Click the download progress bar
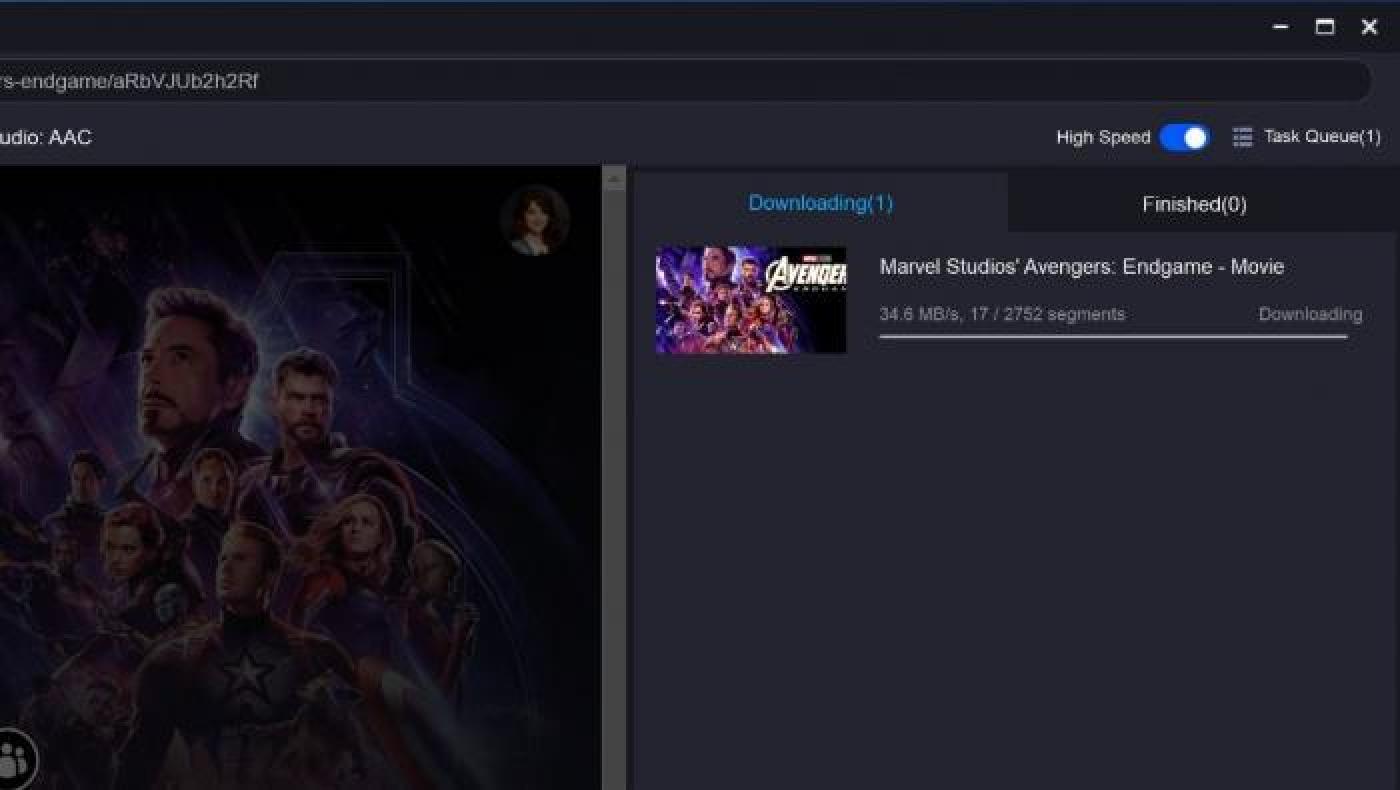Image resolution: width=1400 pixels, height=790 pixels. tap(1112, 337)
